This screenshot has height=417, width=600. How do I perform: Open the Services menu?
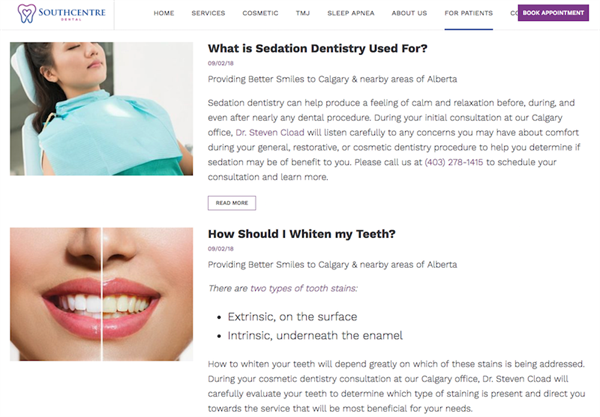click(x=208, y=13)
